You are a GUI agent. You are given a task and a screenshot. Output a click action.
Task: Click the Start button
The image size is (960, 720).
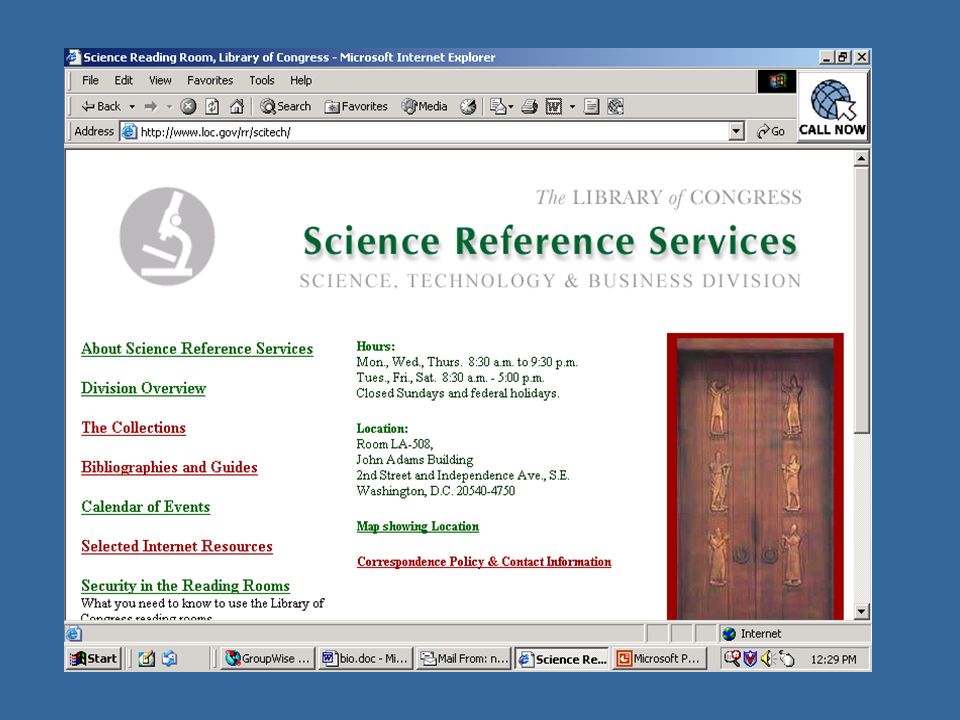pyautogui.click(x=94, y=659)
